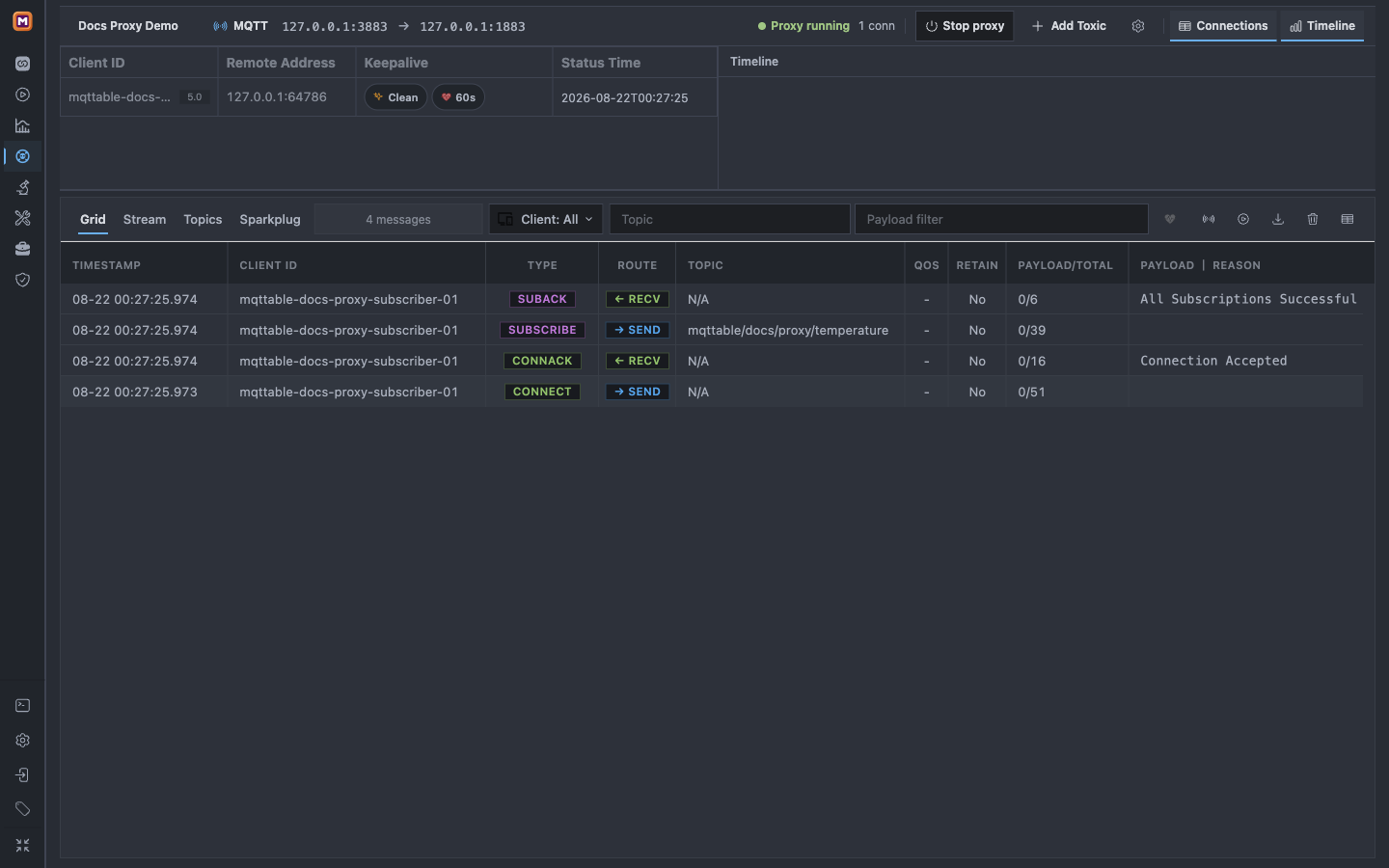
Task: Click the Add Toxic button
Action: click(x=1069, y=26)
